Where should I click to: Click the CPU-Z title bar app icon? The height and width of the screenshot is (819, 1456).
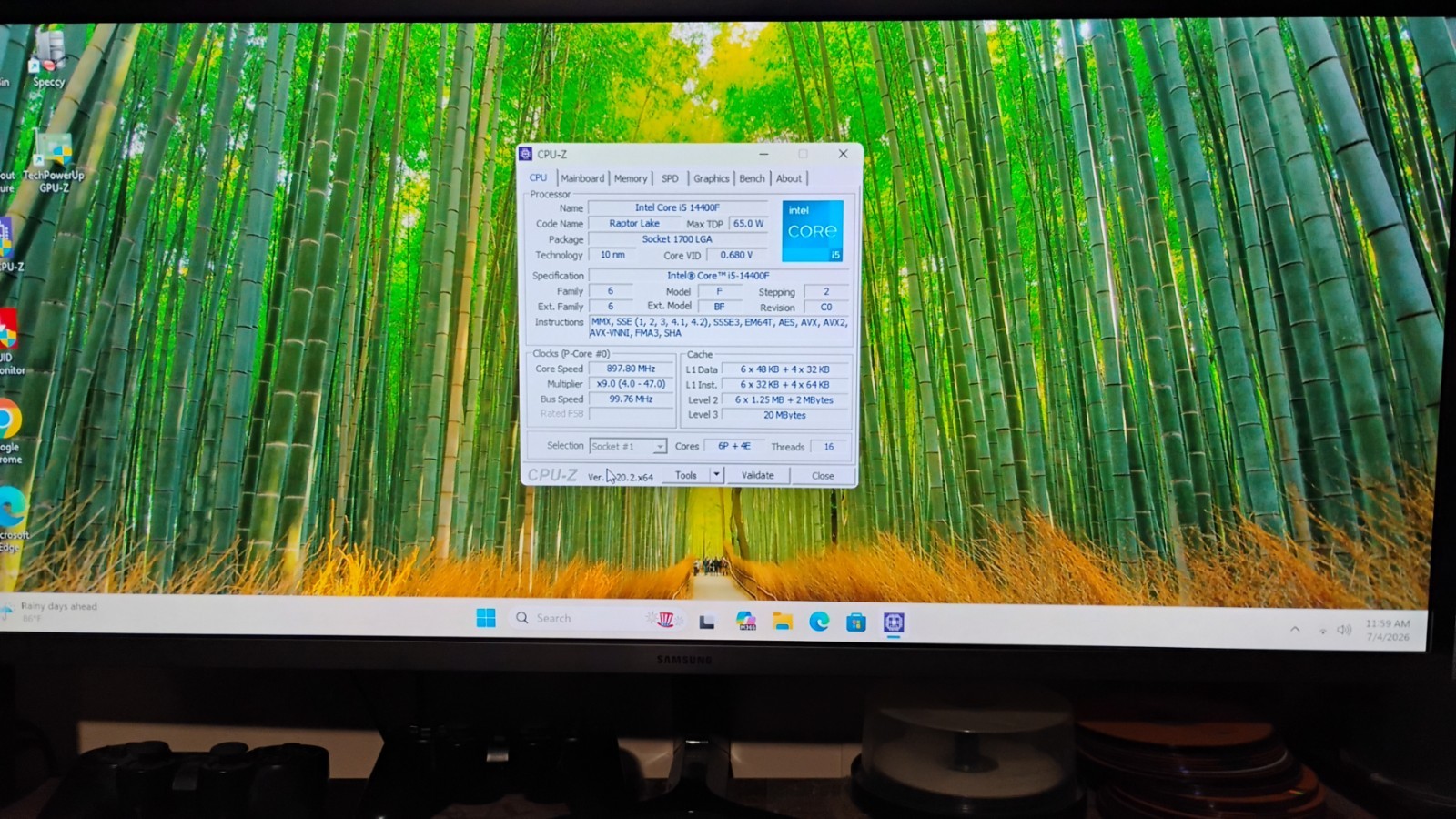click(x=525, y=154)
